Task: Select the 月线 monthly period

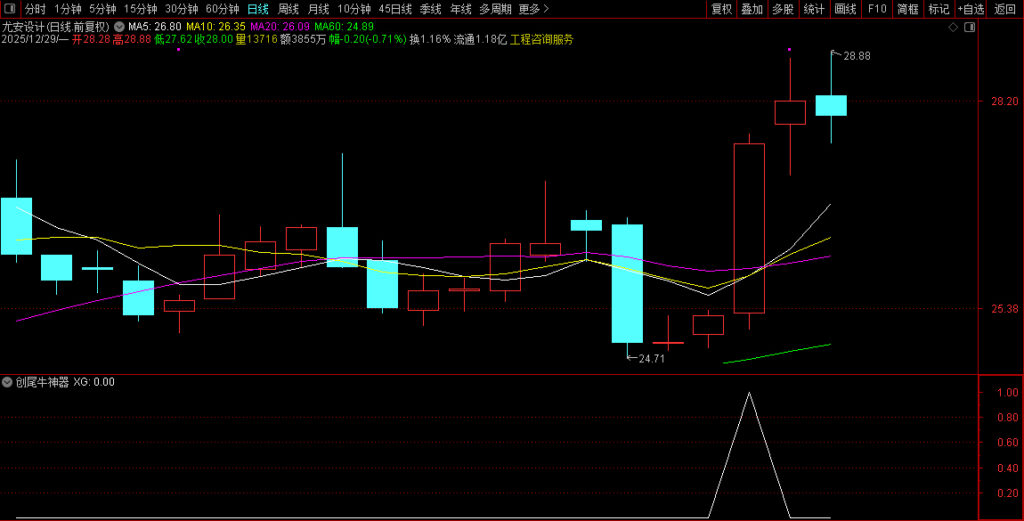Action: pyautogui.click(x=319, y=9)
